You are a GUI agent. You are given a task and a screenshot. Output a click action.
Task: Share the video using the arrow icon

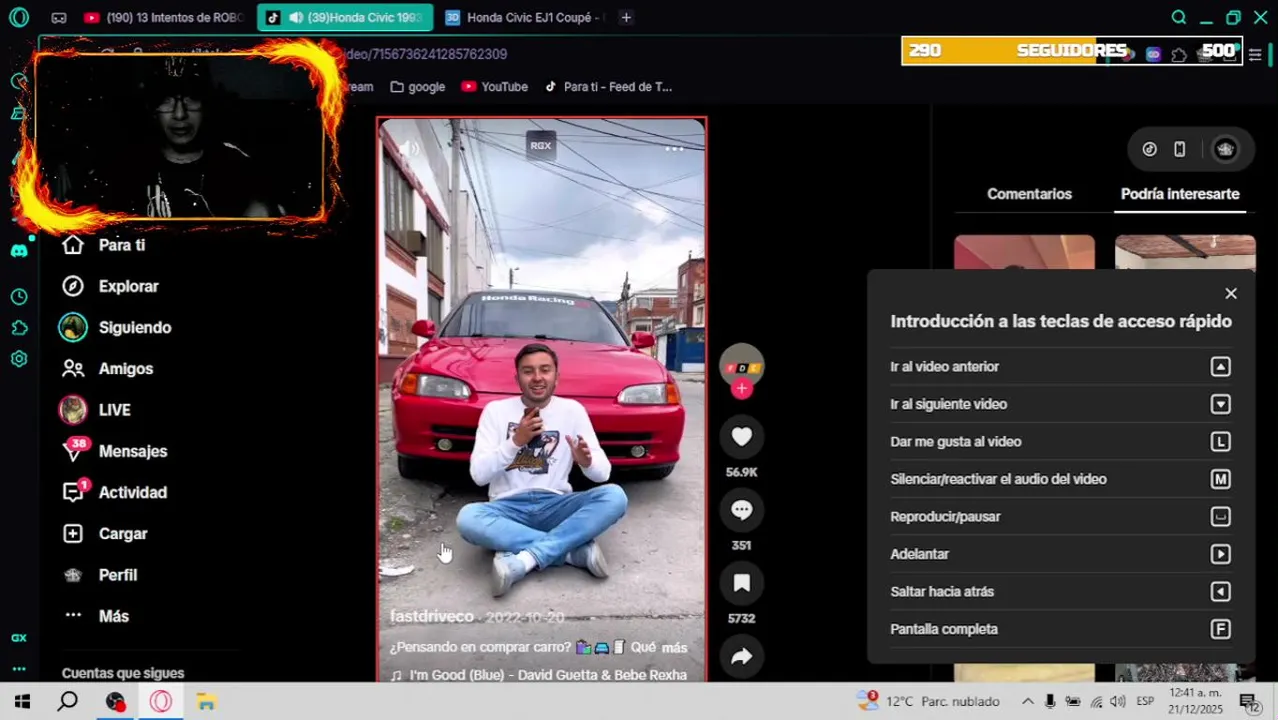tap(741, 656)
